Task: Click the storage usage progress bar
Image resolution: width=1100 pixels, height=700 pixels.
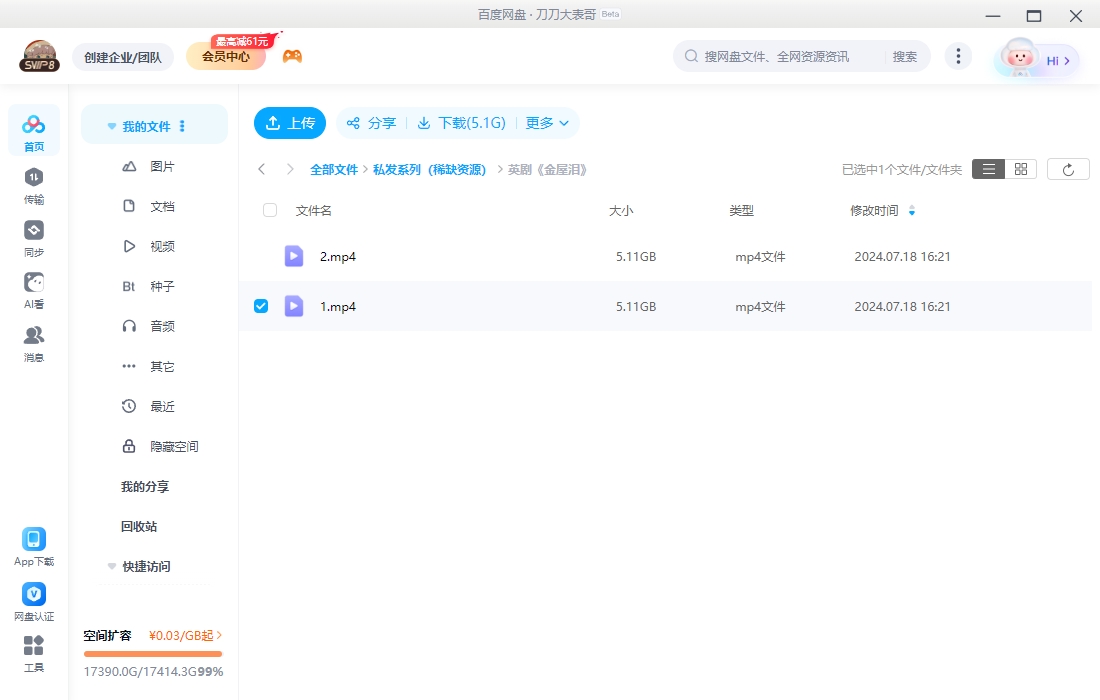Action: [152, 654]
